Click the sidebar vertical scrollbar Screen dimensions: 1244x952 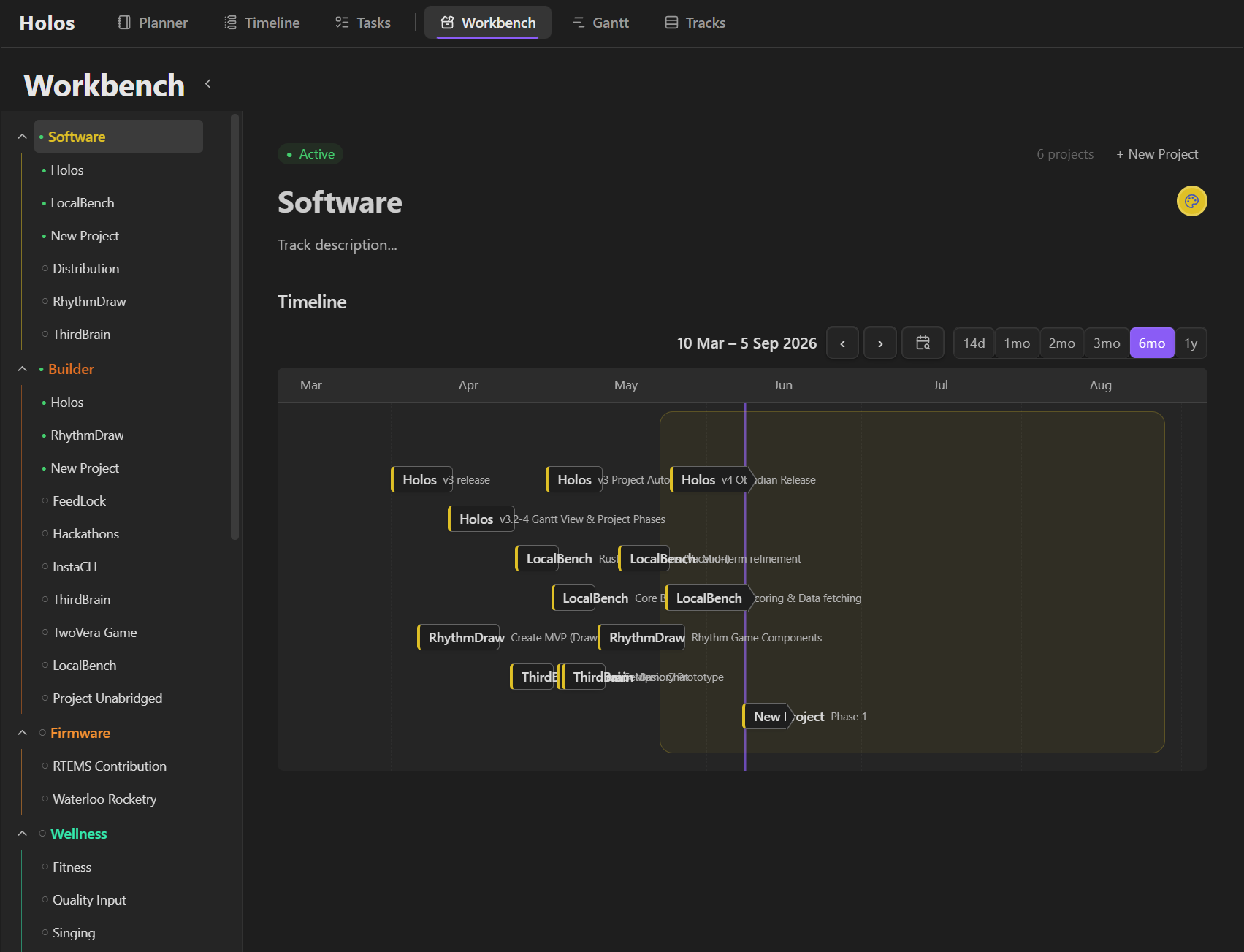234,327
